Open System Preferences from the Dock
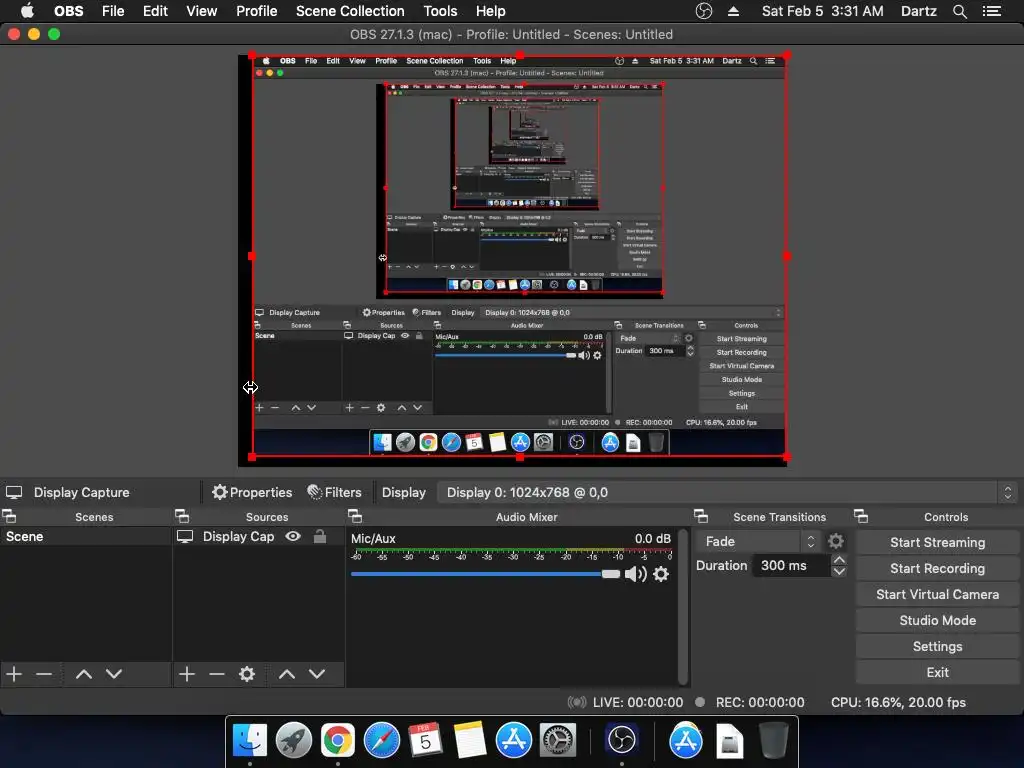This screenshot has width=1024, height=768. (x=557, y=740)
